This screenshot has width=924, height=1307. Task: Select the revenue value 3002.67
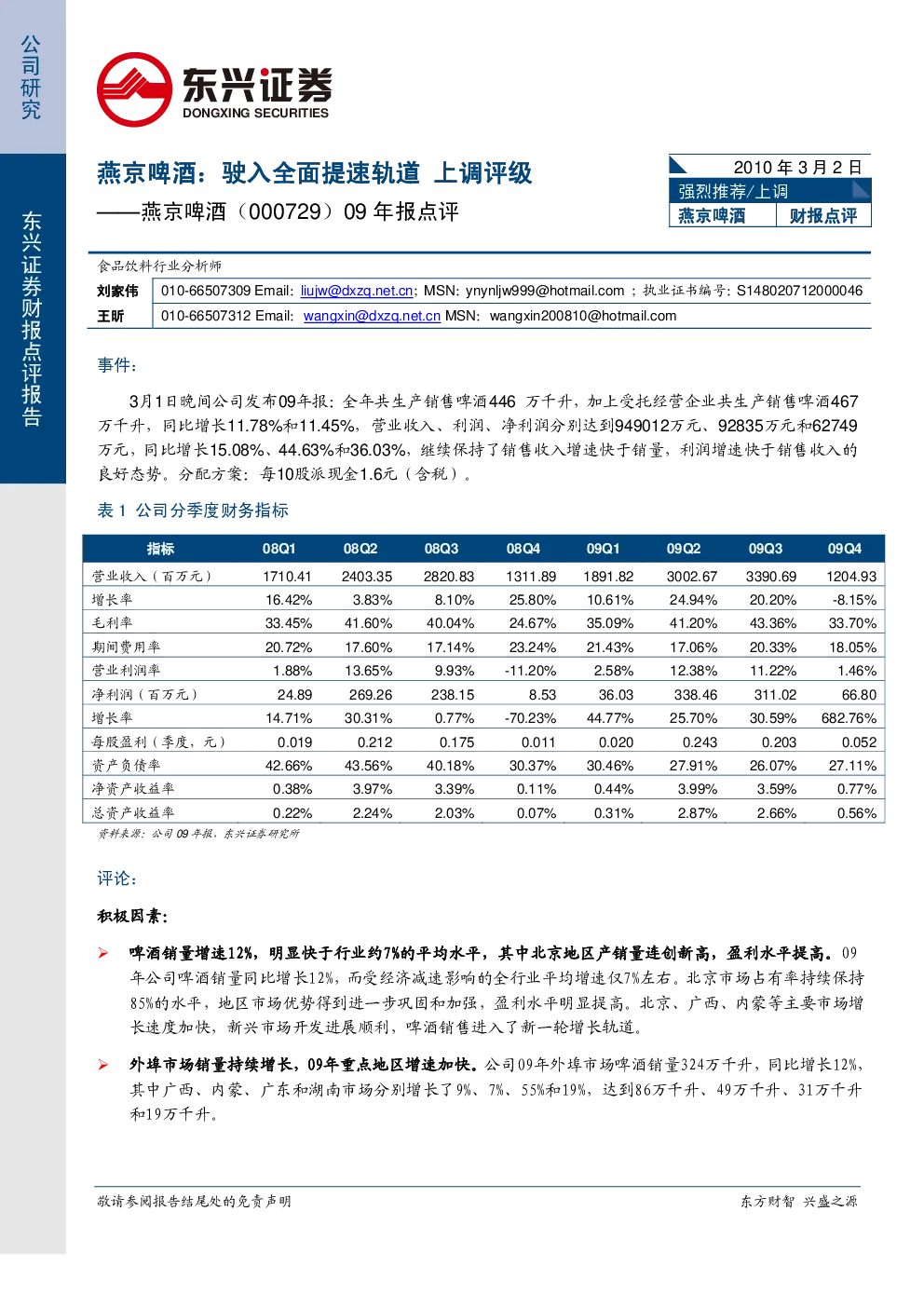[692, 577]
